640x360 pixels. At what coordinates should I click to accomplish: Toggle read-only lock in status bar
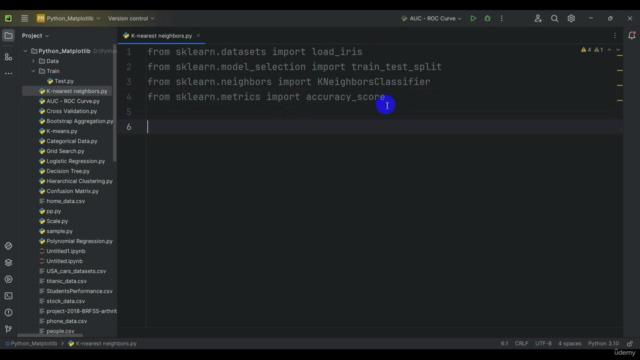point(630,344)
